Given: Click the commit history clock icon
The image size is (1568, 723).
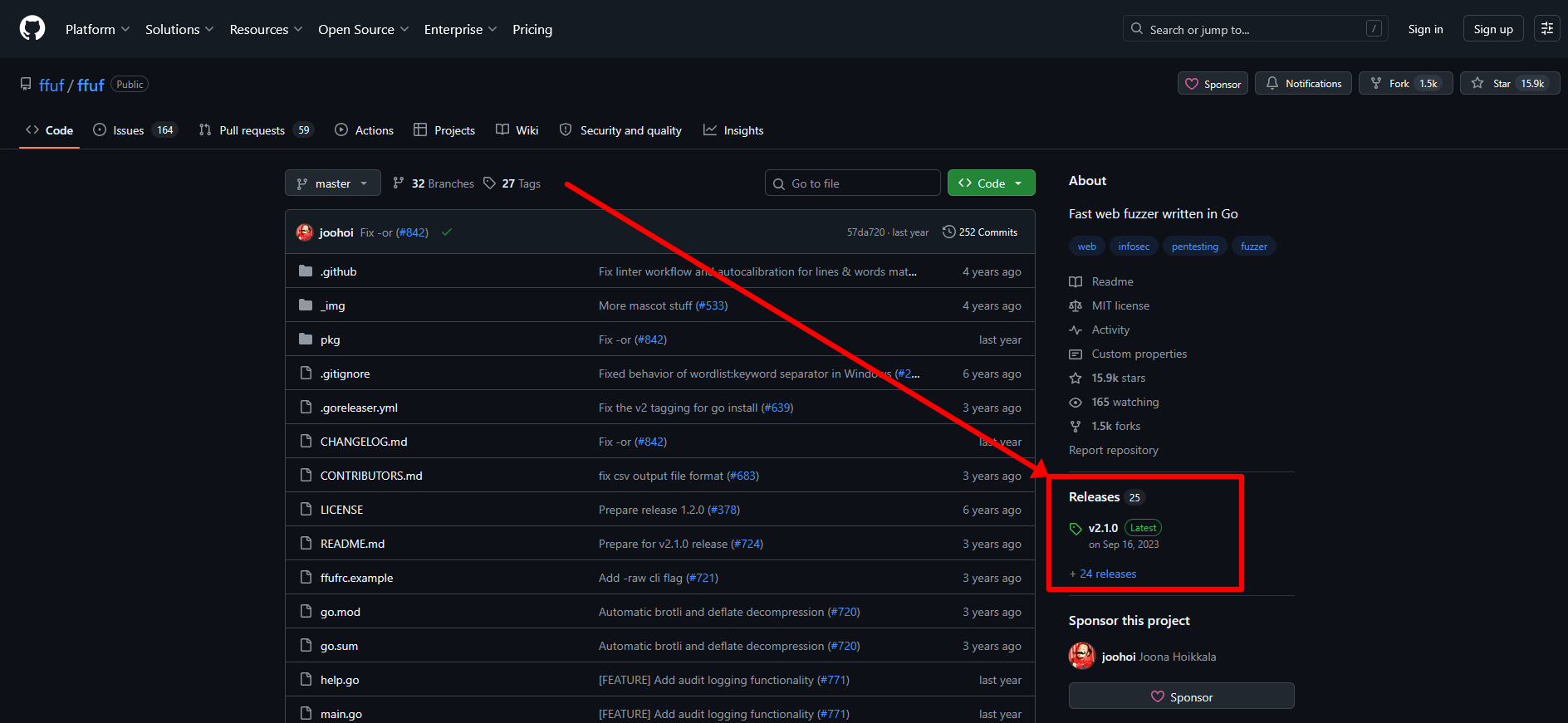Looking at the screenshot, I should pyautogui.click(x=948, y=232).
